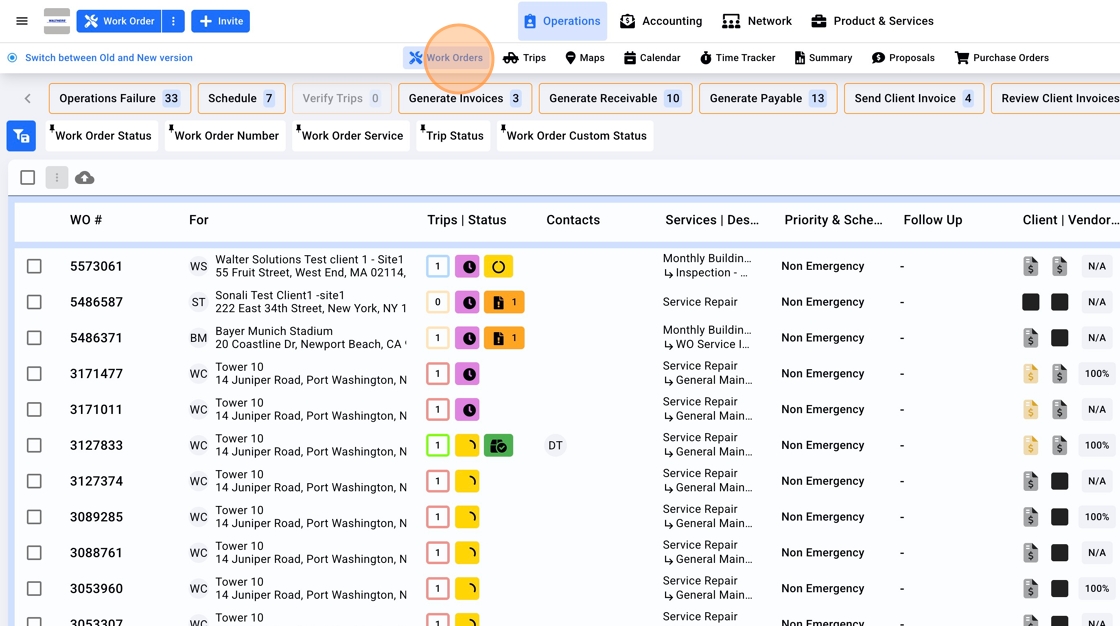Open the Product & Services tab
The width and height of the screenshot is (1120, 626).
click(x=872, y=21)
